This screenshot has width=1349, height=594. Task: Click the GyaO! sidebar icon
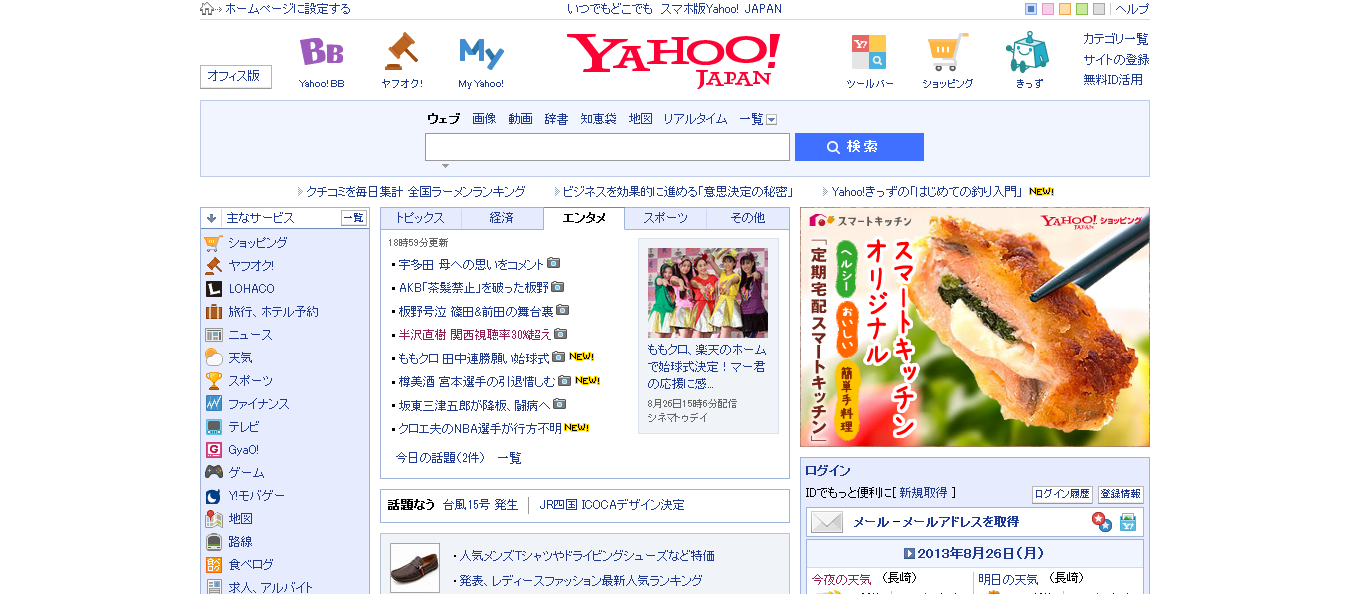(213, 450)
